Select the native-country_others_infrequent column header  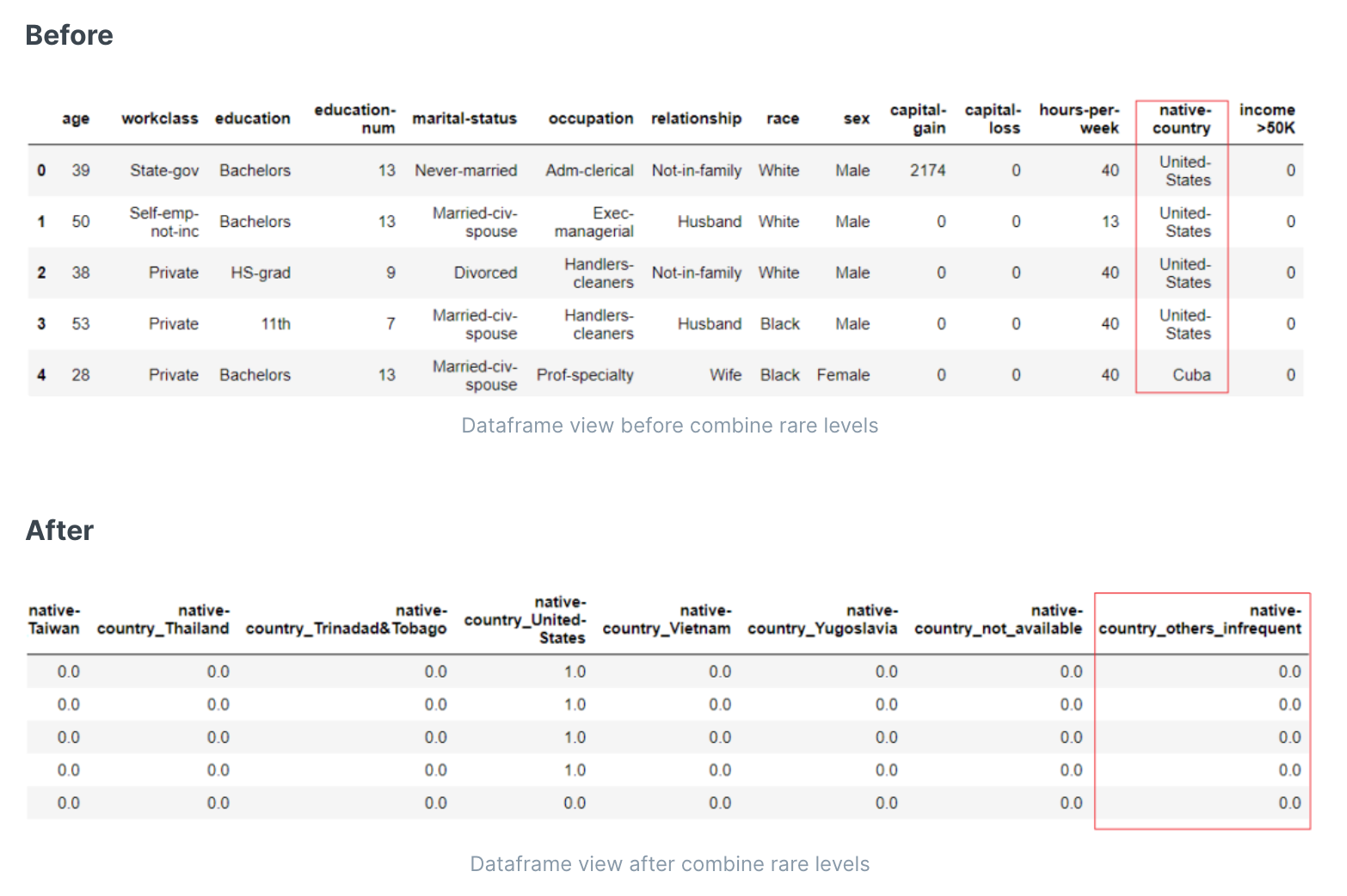pos(1200,620)
